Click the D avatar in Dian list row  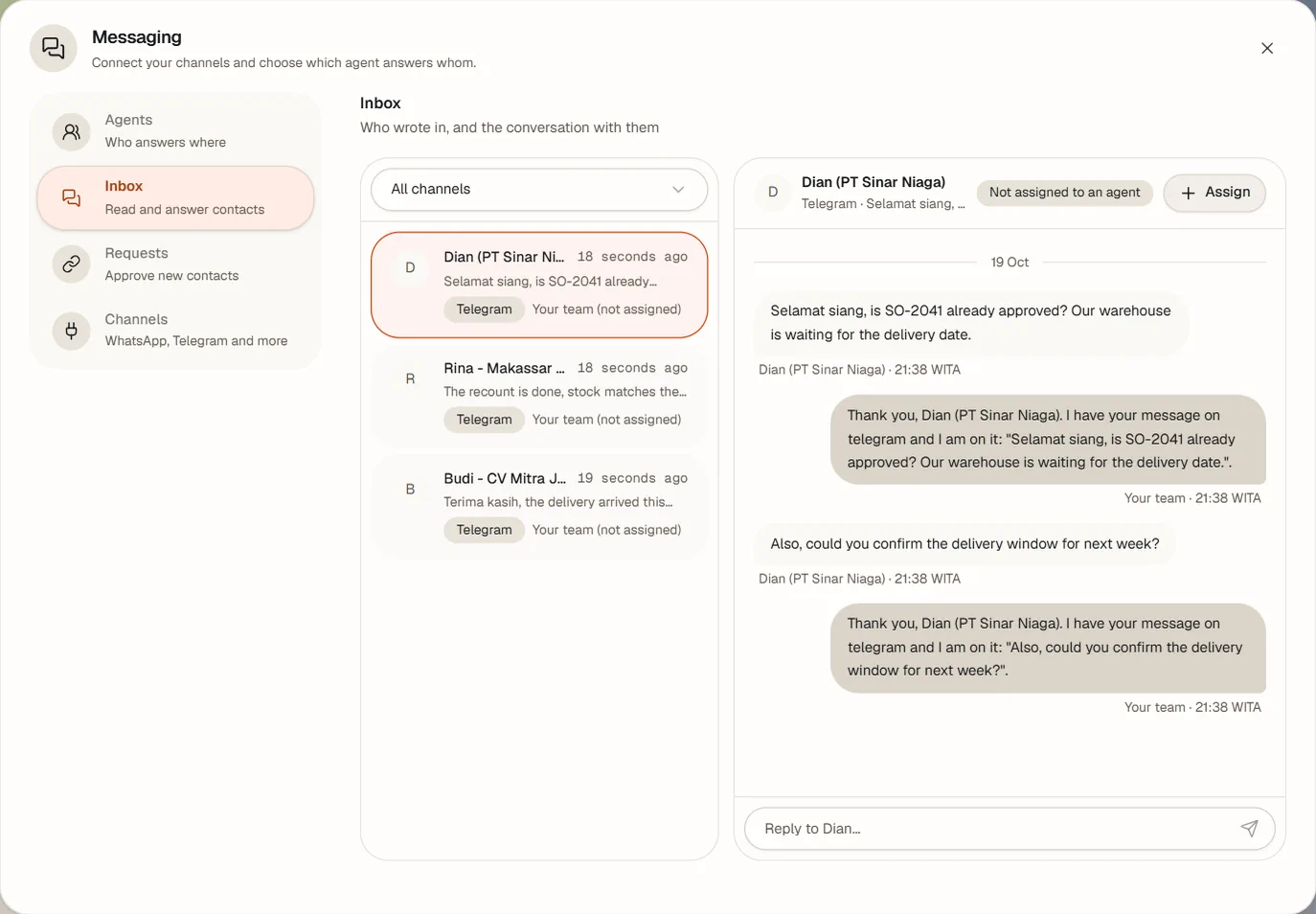pyautogui.click(x=410, y=267)
